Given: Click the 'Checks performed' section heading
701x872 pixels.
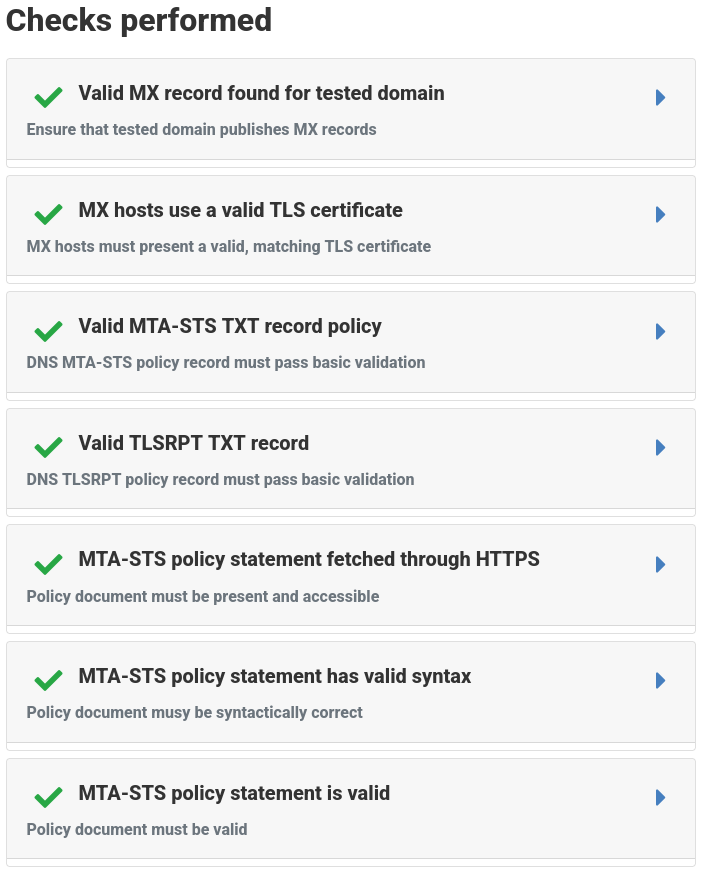Looking at the screenshot, I should [139, 20].
